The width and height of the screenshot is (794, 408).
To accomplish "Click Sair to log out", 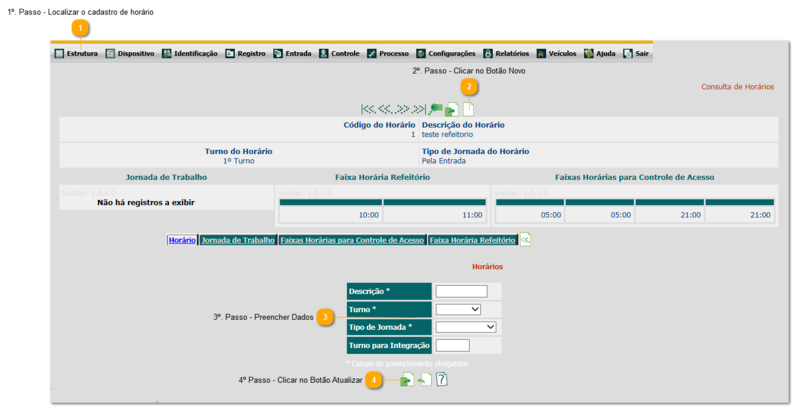I will click(x=636, y=53).
